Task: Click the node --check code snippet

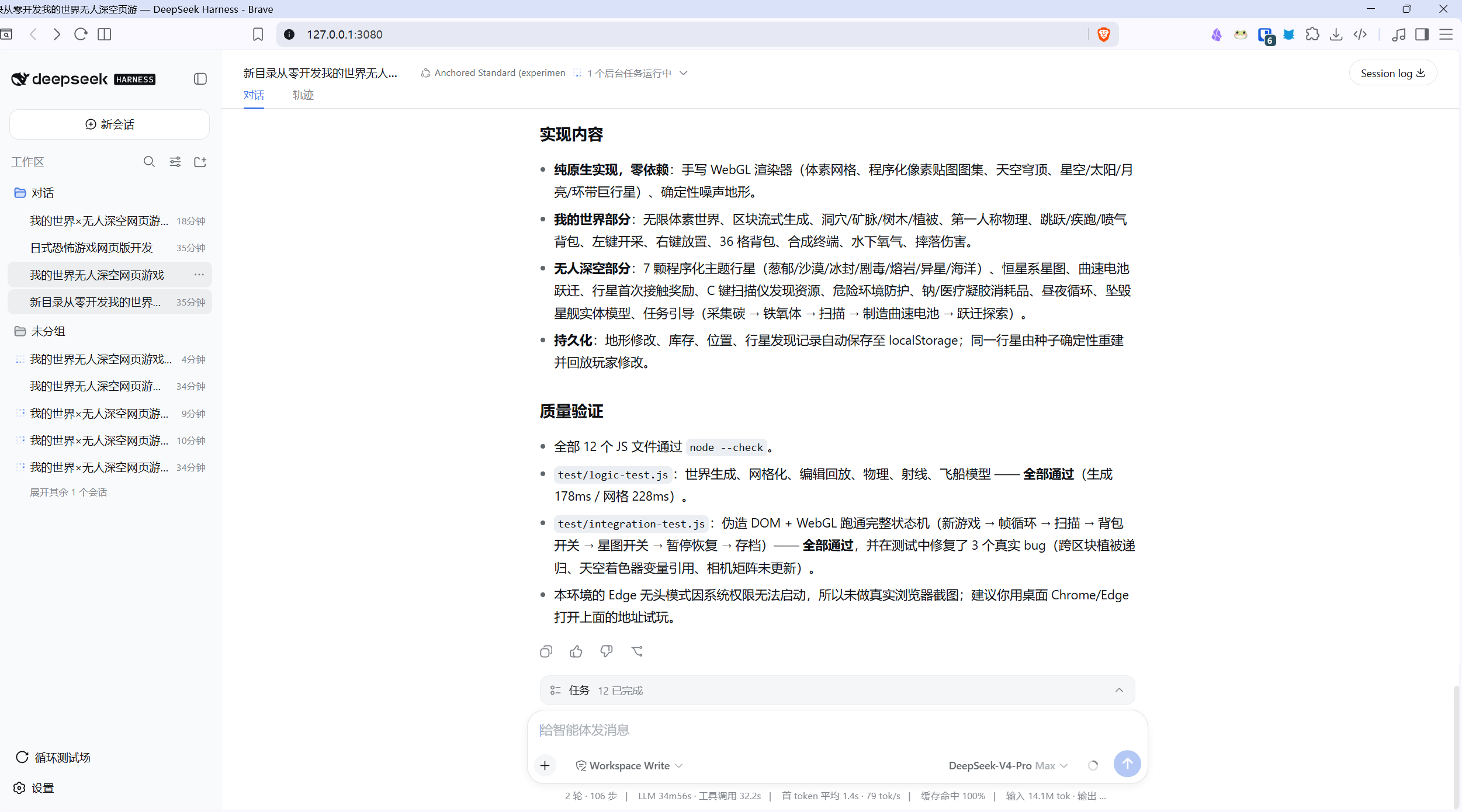Action: [726, 447]
